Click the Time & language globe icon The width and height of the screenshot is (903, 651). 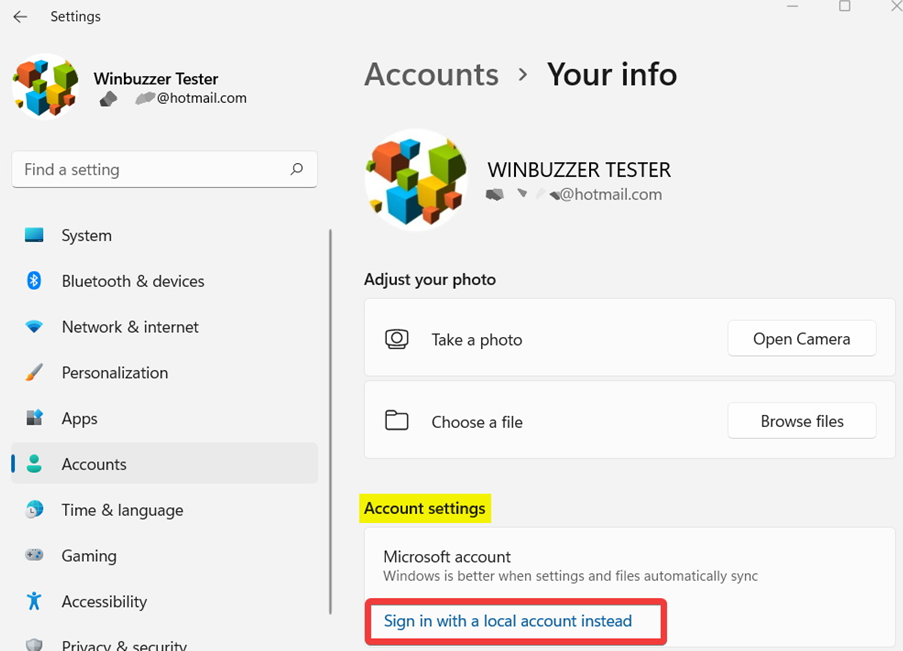pos(34,509)
